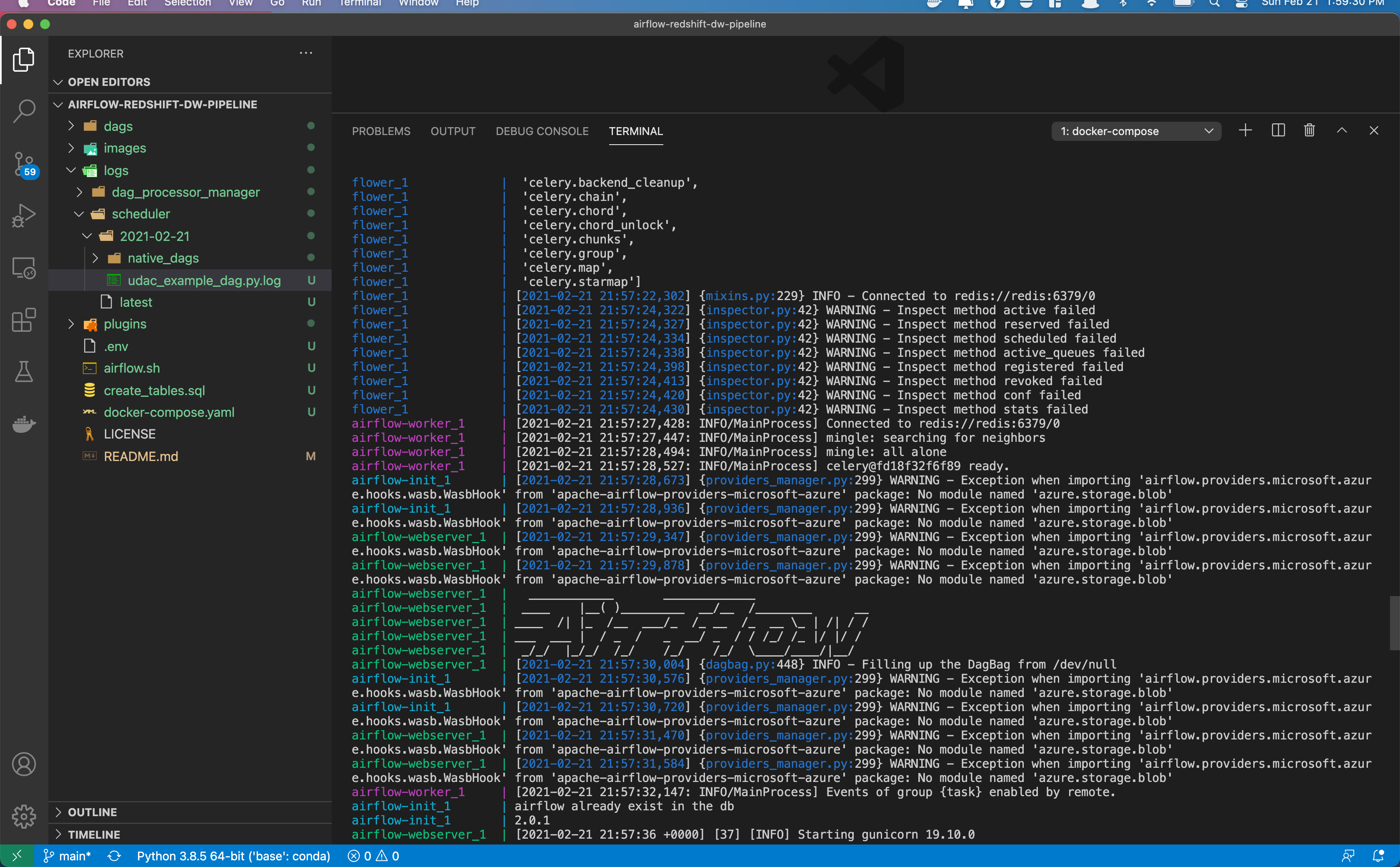Screen dimensions: 1400x867
Task: Select the Python 3.8.5 interpreter status item
Action: (233, 856)
